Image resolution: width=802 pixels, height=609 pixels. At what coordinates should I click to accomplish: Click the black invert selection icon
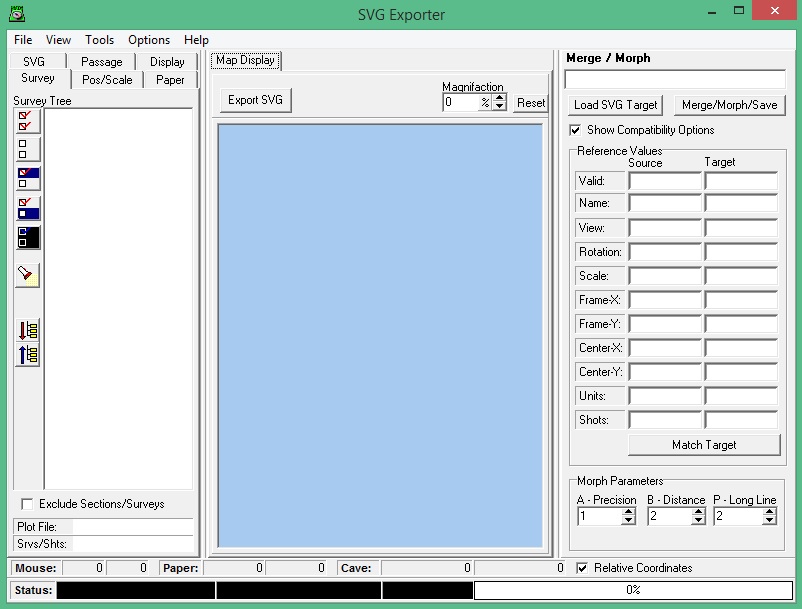coord(27,237)
